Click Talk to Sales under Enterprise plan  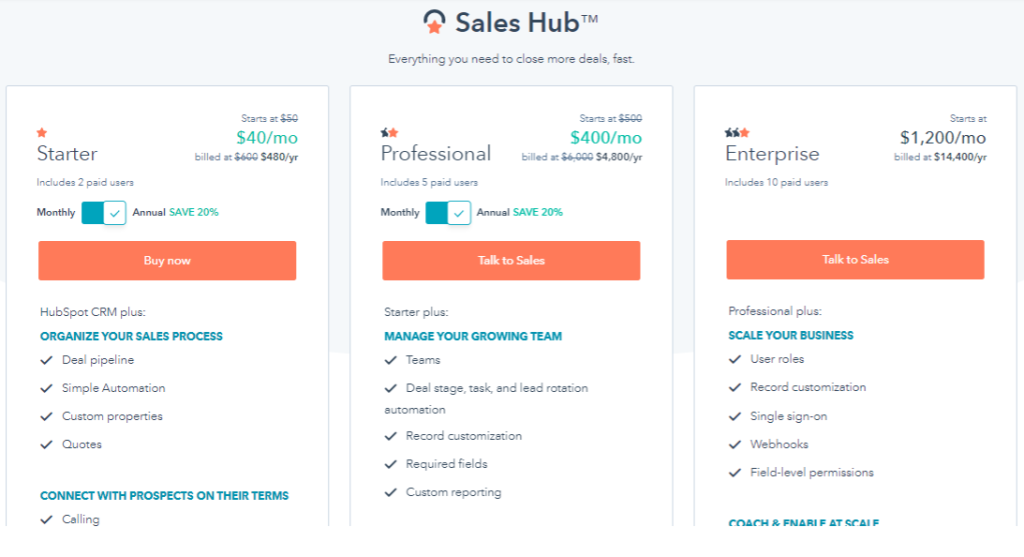coord(855,259)
